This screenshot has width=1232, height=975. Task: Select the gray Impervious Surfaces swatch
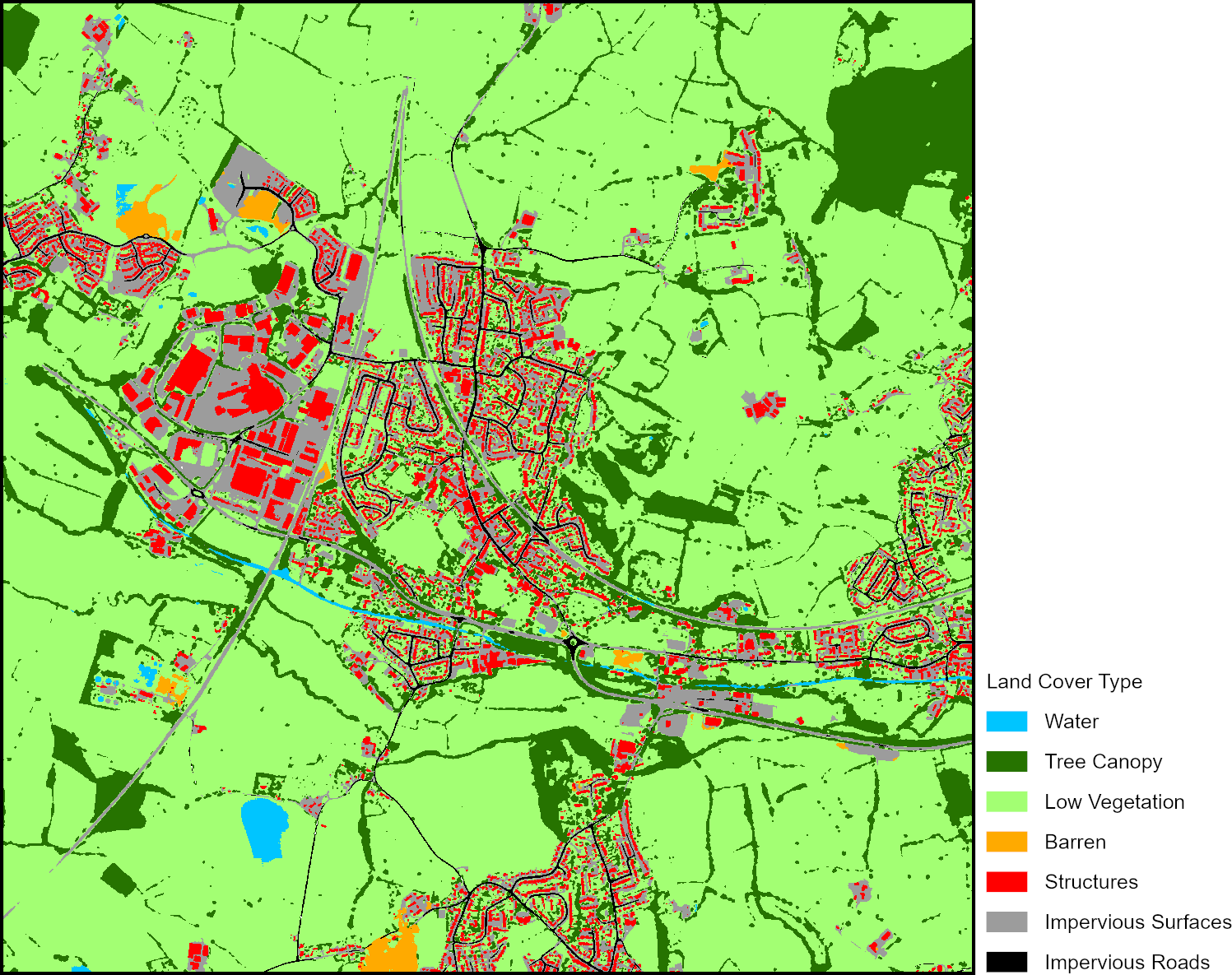(x=1007, y=922)
